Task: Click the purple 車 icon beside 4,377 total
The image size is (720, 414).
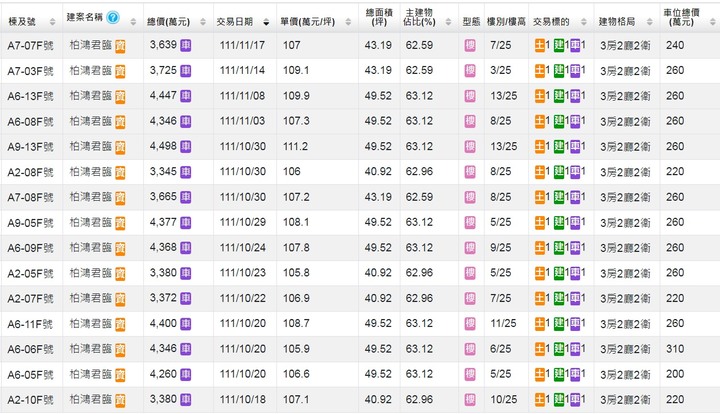Action: pyautogui.click(x=186, y=223)
